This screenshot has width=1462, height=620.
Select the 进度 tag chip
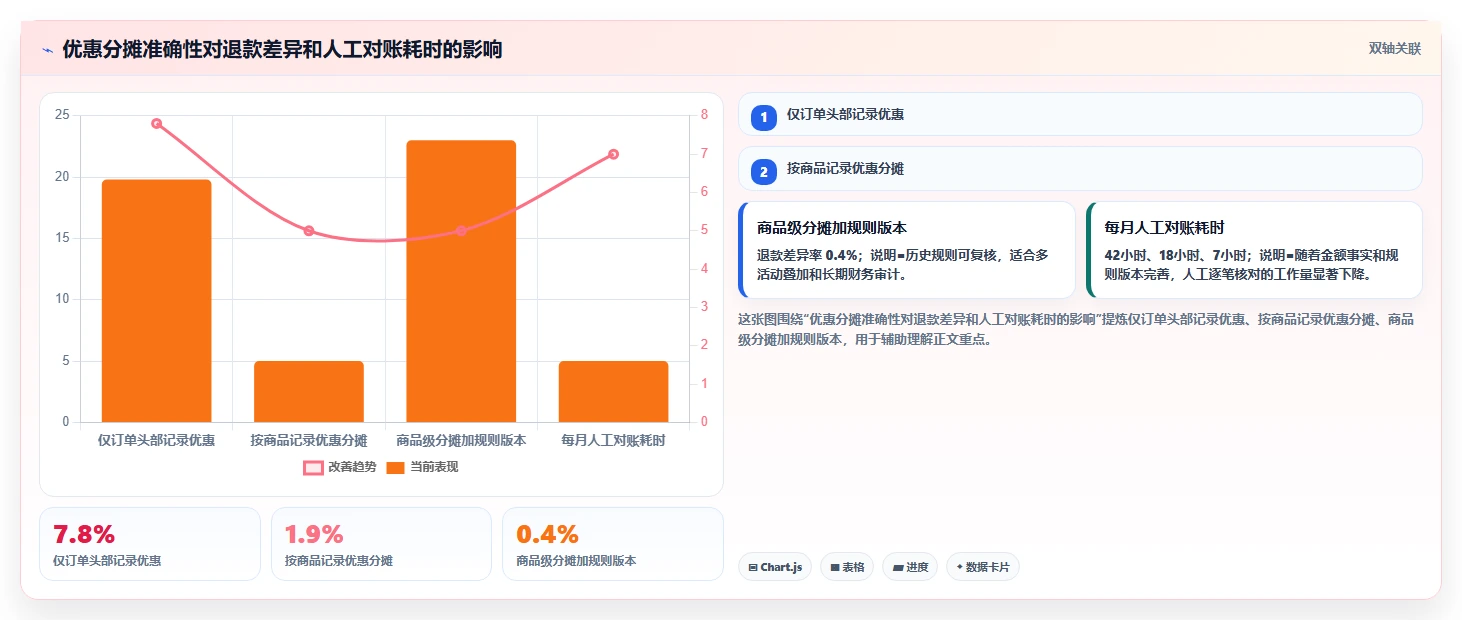tap(910, 567)
